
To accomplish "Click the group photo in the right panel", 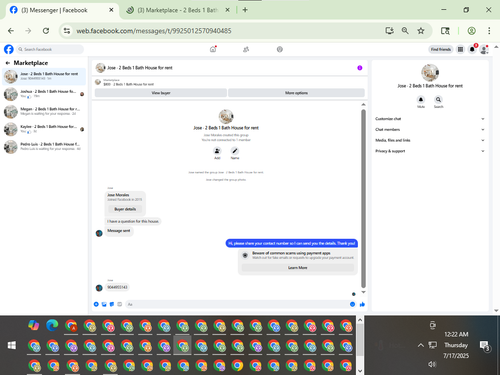I will 430,72.
